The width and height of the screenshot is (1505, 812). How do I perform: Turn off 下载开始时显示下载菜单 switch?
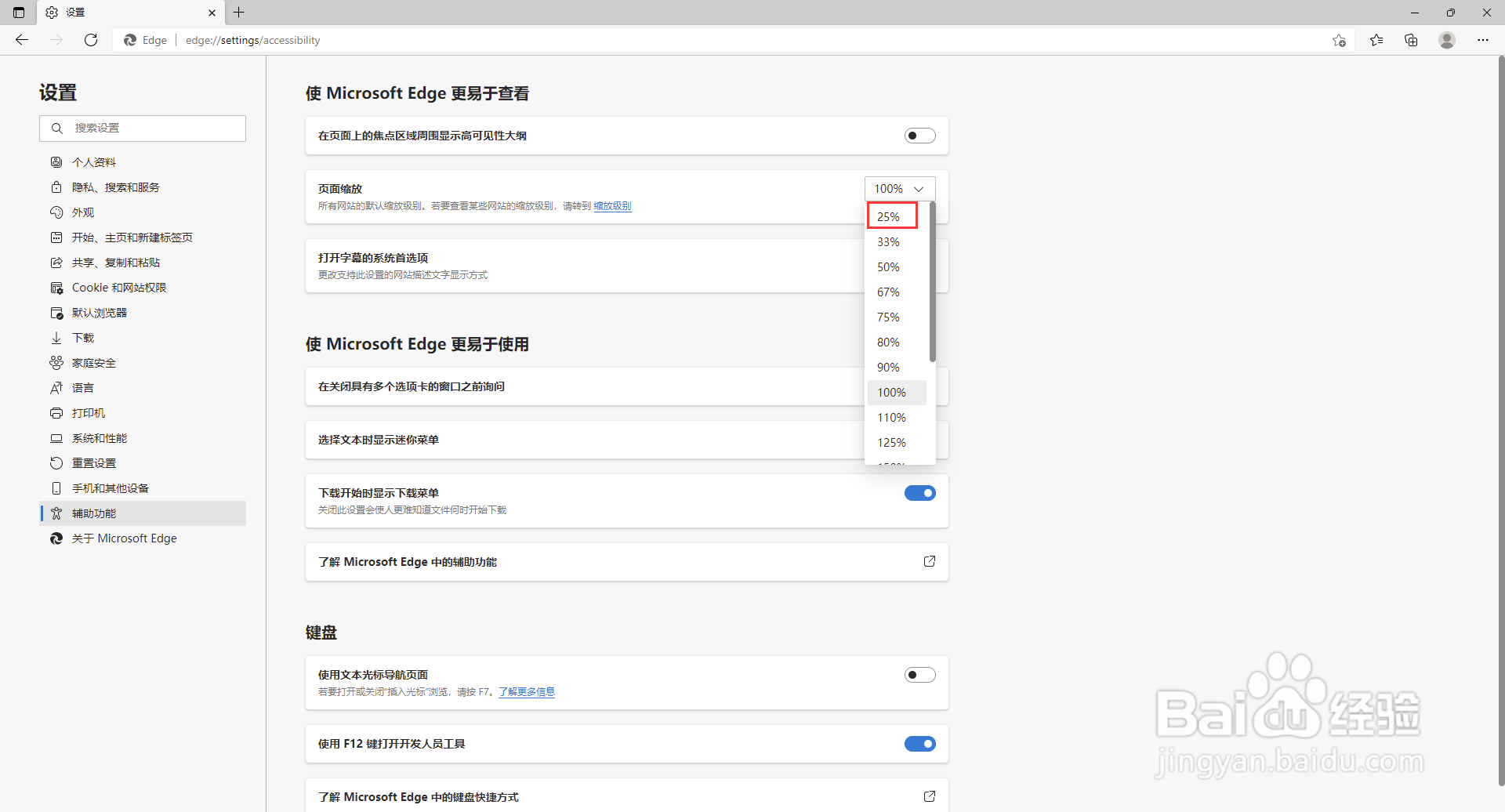click(x=920, y=493)
